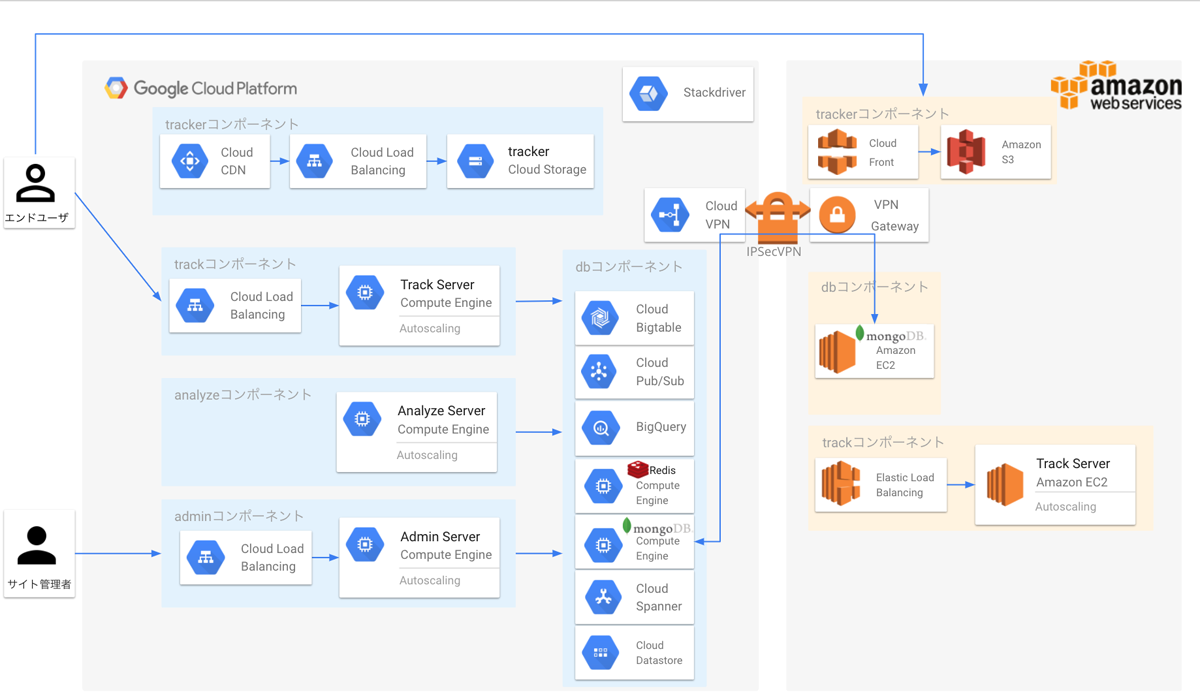Screen dimensions: 1200x696
Task: Click the AWS trackerコンポーネント label
Action: 882,113
